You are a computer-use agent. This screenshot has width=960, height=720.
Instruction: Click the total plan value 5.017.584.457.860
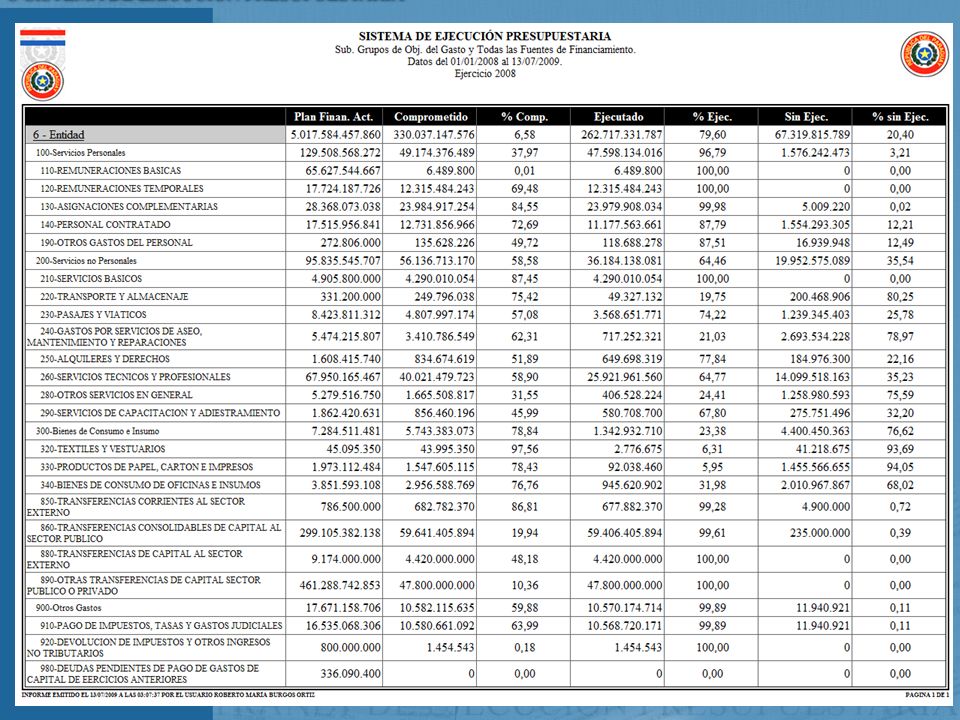pos(336,135)
